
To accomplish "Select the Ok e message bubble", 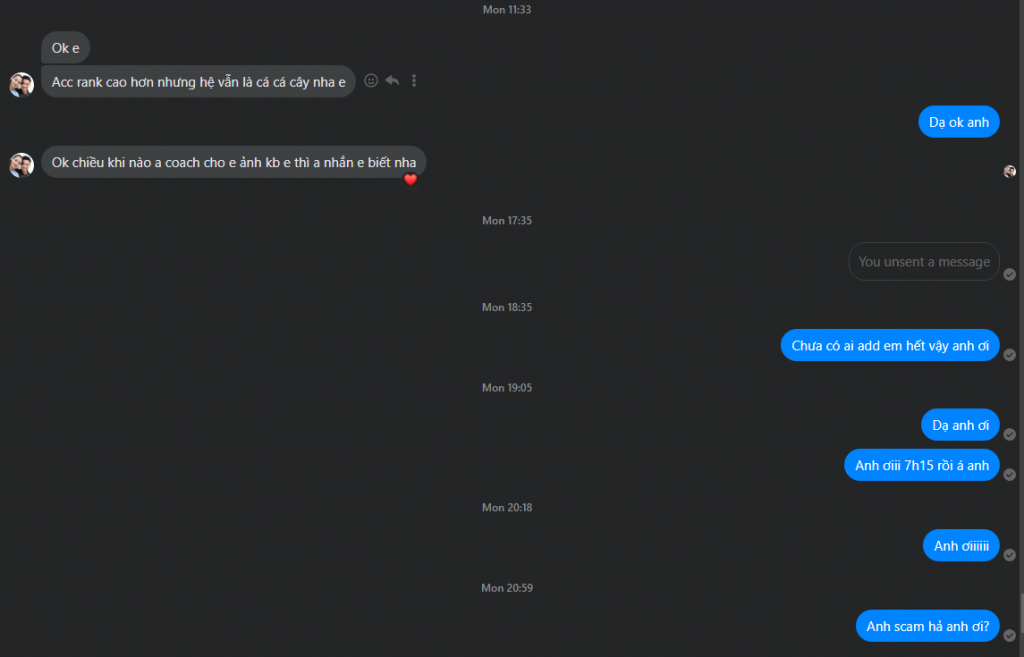I will [65, 48].
